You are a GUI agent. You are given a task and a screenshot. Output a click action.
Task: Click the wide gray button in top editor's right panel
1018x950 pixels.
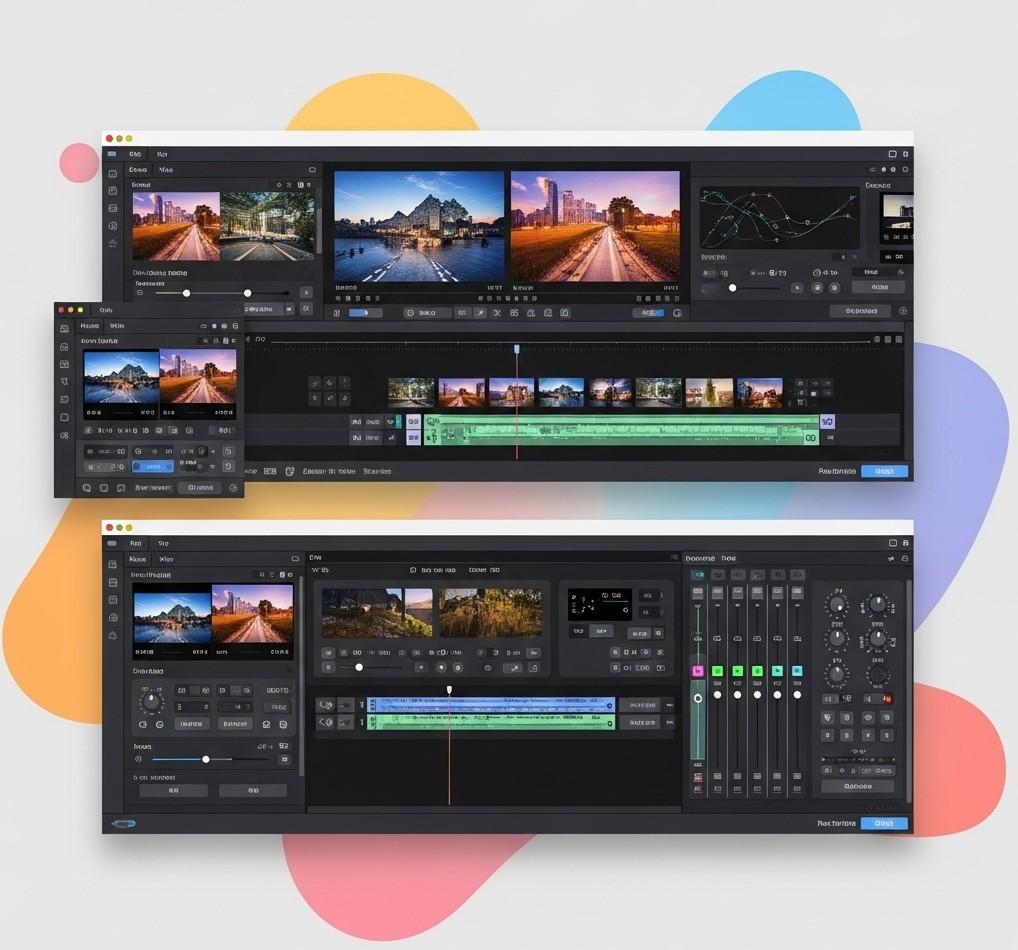pos(861,311)
